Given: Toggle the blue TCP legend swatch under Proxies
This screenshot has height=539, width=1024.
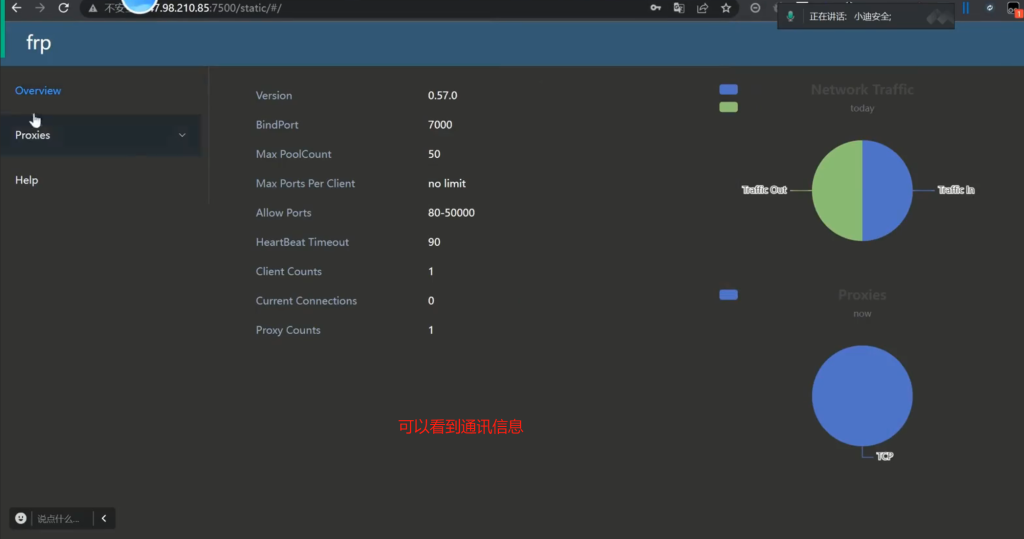Looking at the screenshot, I should 728,295.
